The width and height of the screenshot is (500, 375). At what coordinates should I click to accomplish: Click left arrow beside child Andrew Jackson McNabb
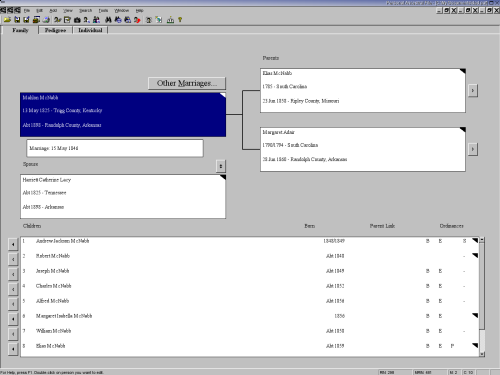point(13,244)
